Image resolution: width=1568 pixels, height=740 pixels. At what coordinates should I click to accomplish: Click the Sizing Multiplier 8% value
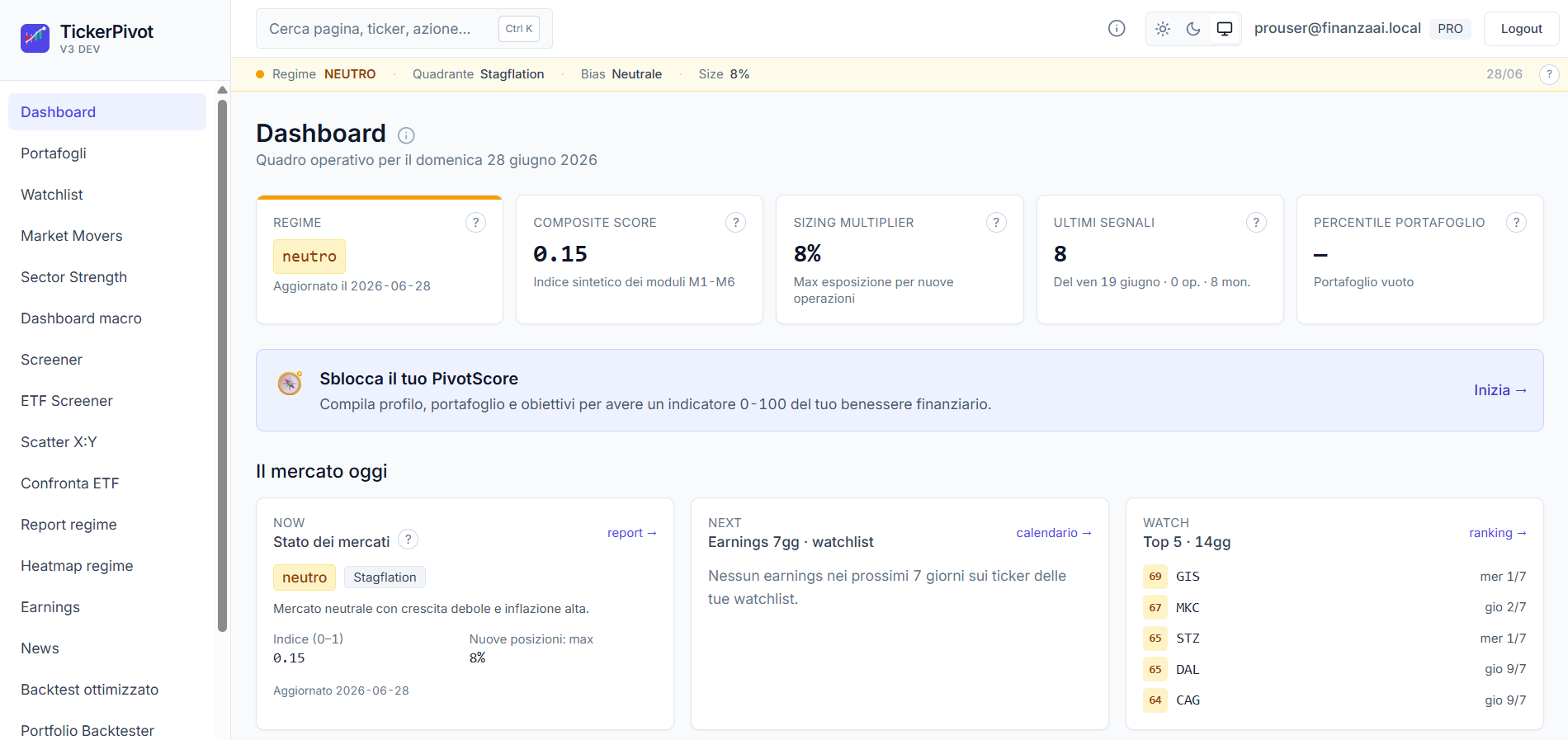(x=807, y=254)
